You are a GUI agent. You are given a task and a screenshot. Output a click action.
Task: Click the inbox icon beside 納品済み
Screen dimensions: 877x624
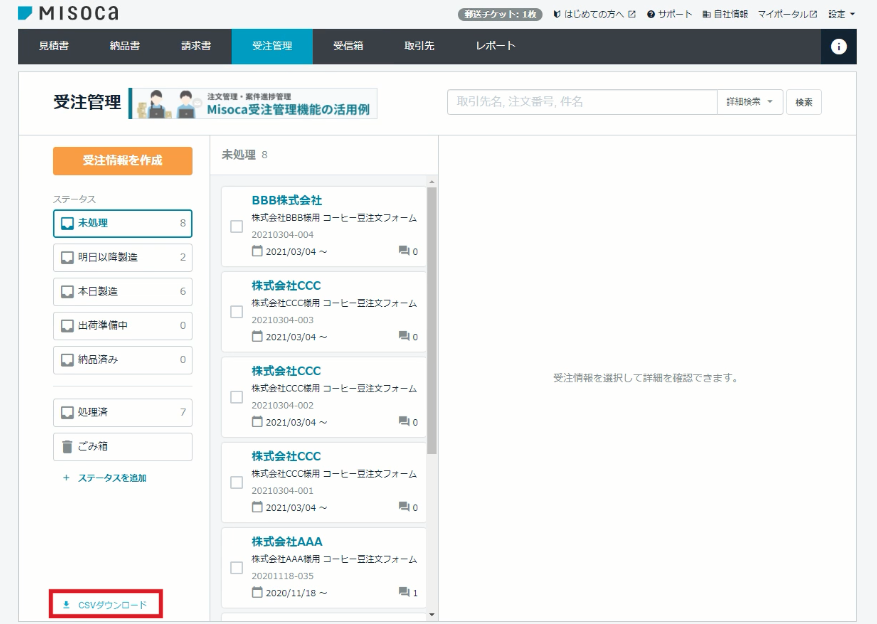click(x=67, y=360)
